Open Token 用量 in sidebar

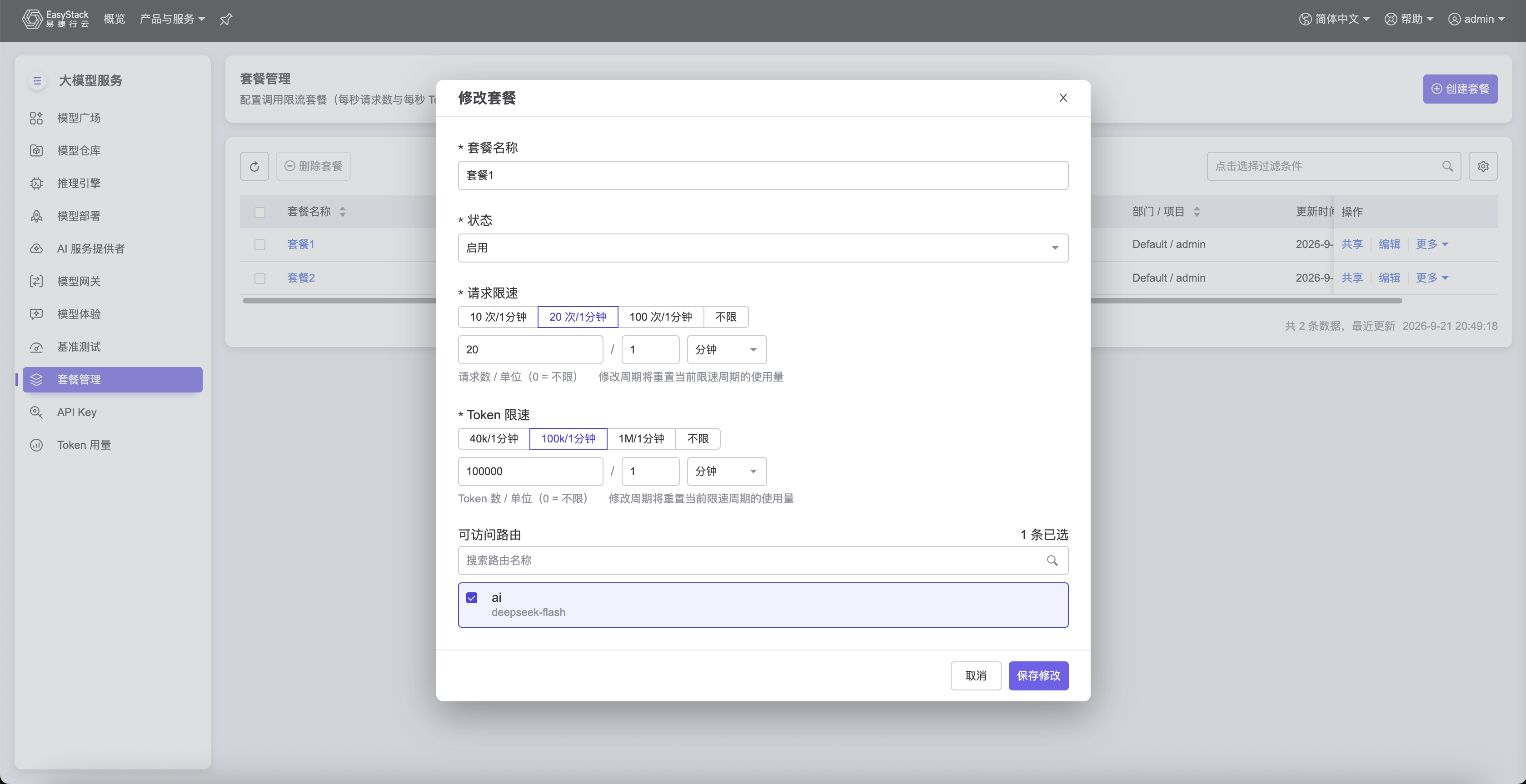pos(113,445)
